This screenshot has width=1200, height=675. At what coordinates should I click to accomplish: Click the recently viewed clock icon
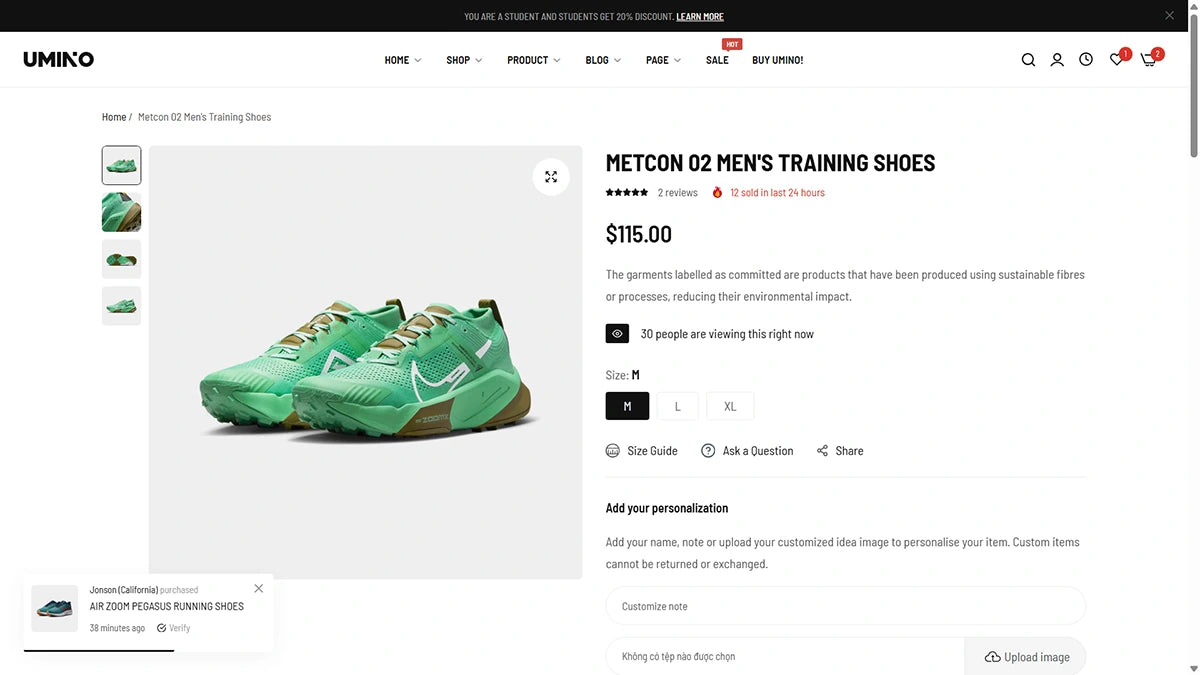[x=1086, y=59]
